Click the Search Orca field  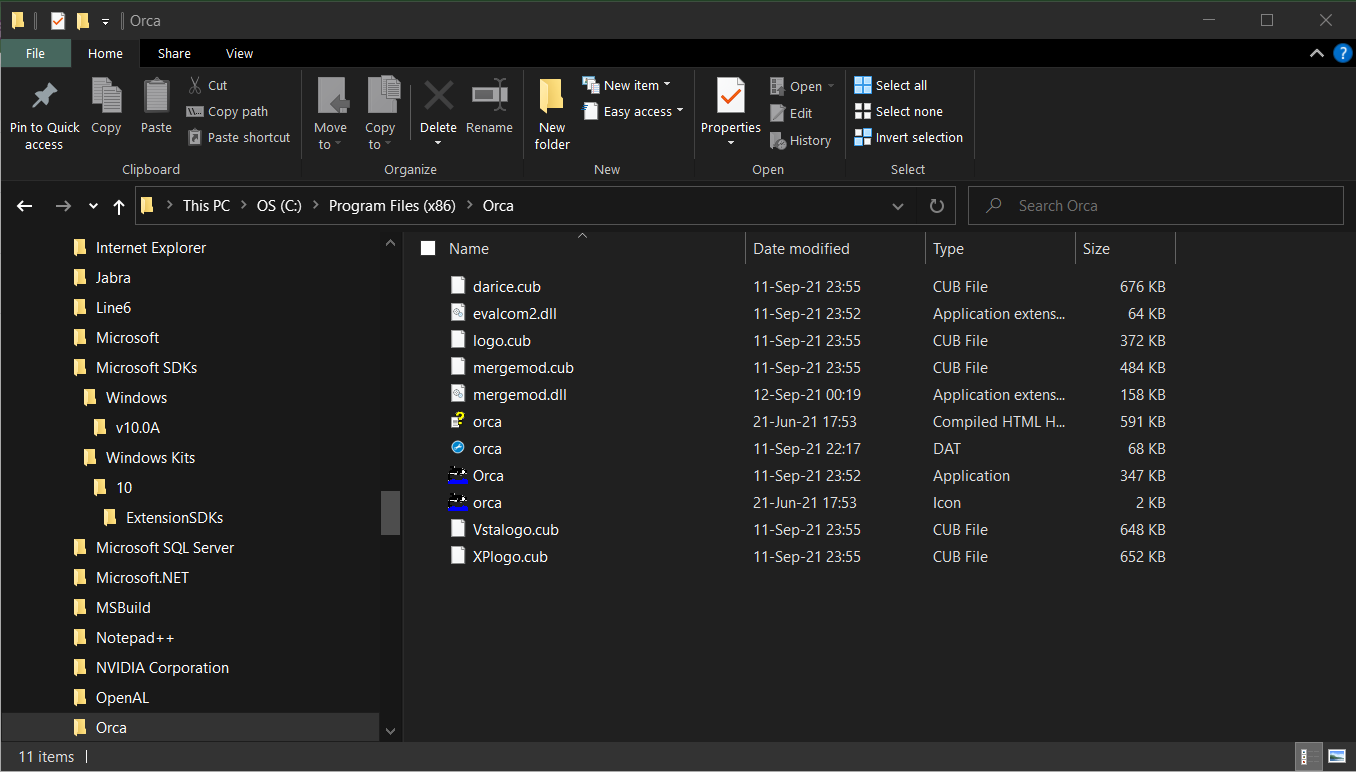click(x=1156, y=206)
